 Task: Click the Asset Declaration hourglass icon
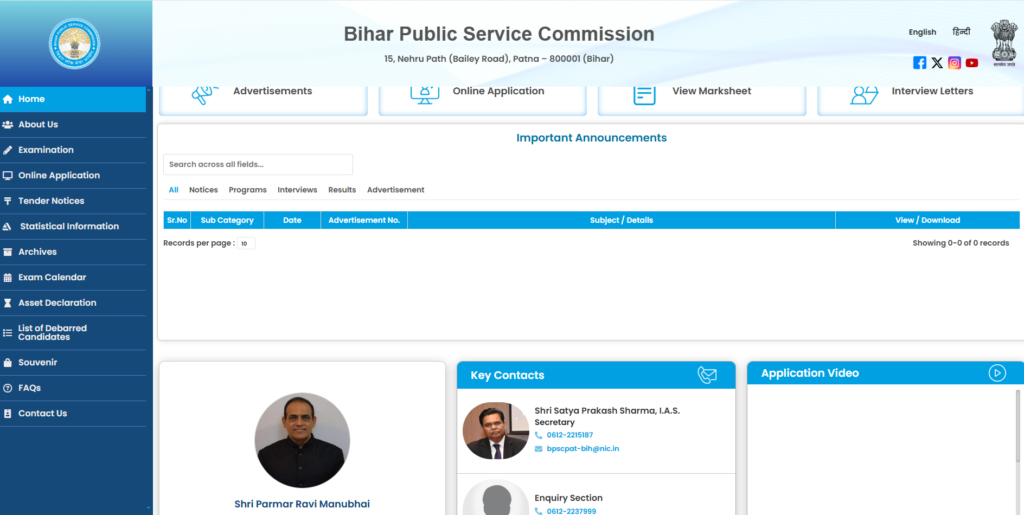click(8, 303)
